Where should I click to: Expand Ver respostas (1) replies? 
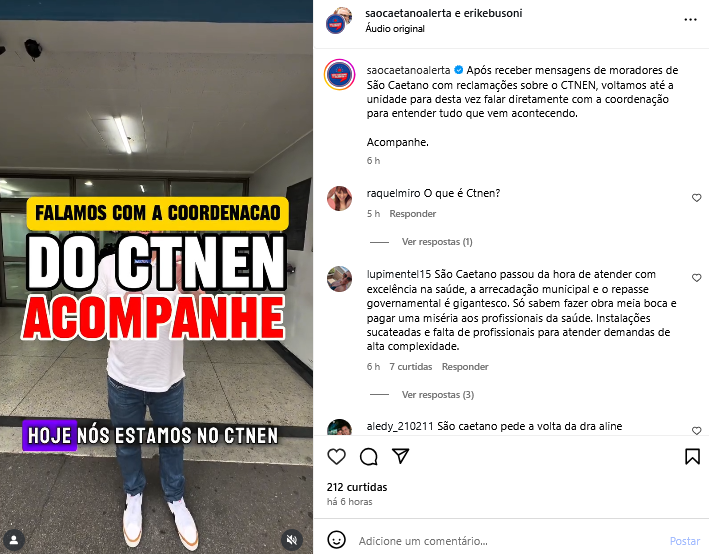coord(437,242)
